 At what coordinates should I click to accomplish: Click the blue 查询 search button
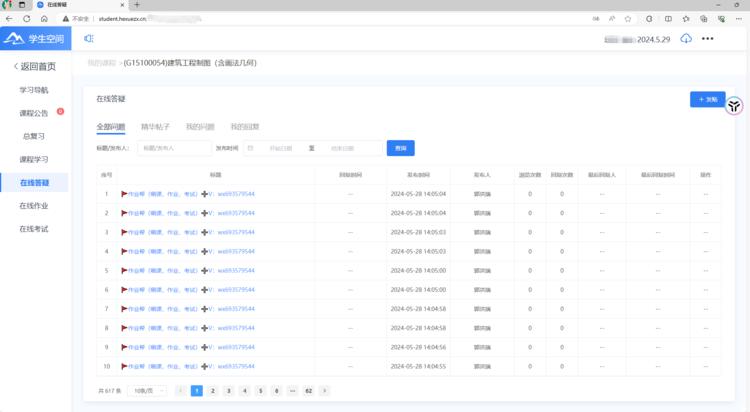[x=400, y=148]
